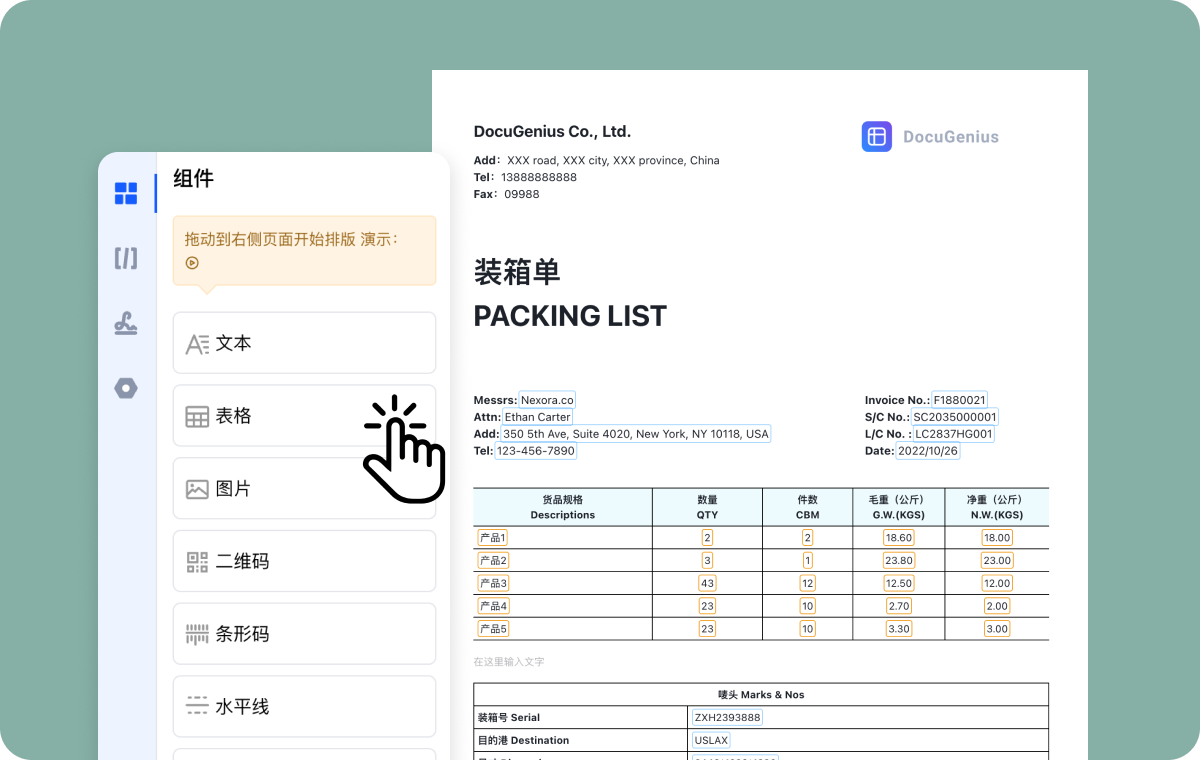Viewport: 1200px width, 760px height.
Task: Select the QTY value 43
Action: (707, 583)
